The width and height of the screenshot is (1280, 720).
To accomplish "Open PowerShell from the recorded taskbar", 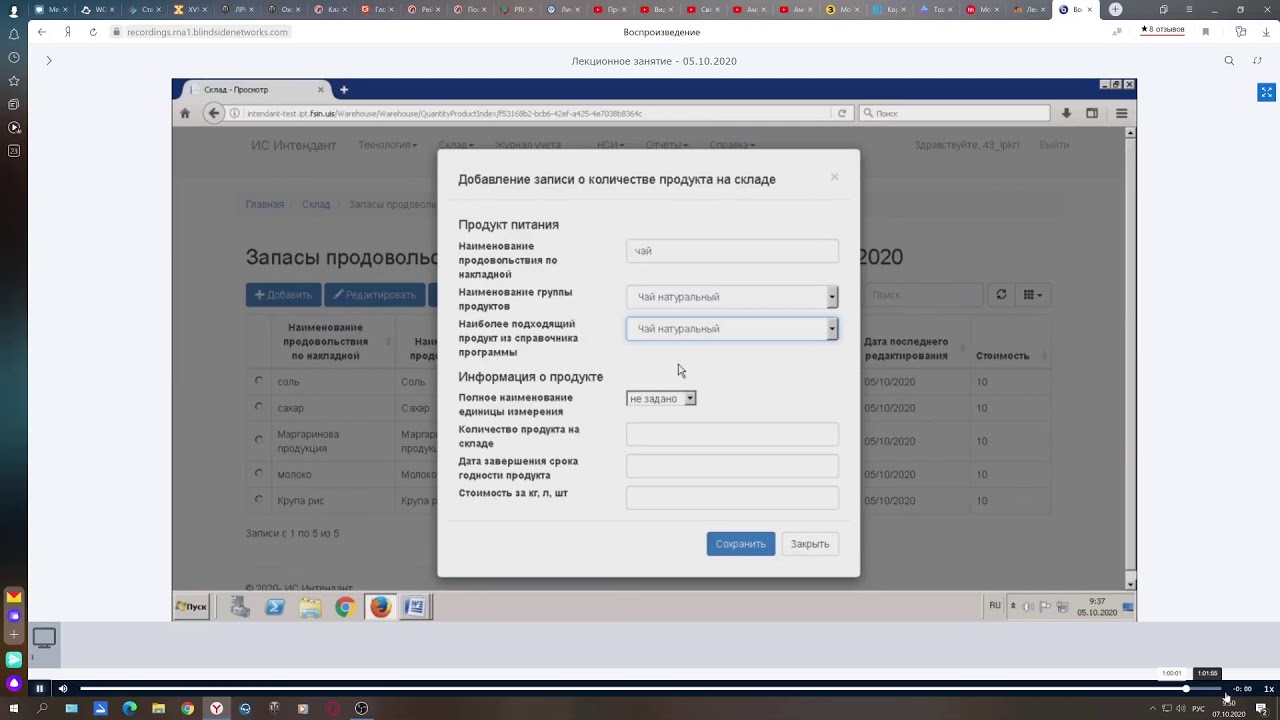I will (x=275, y=607).
